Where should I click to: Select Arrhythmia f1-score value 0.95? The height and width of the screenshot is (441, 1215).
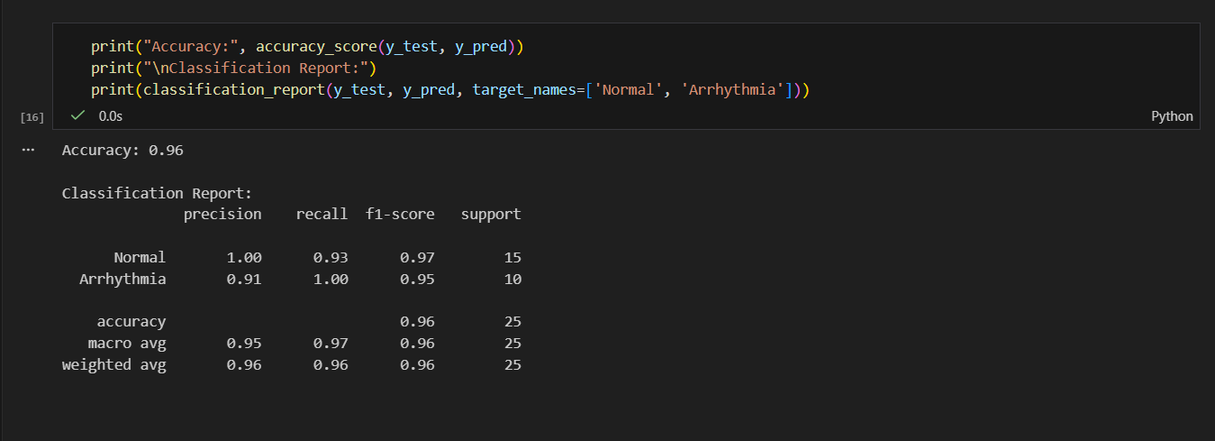coord(417,279)
